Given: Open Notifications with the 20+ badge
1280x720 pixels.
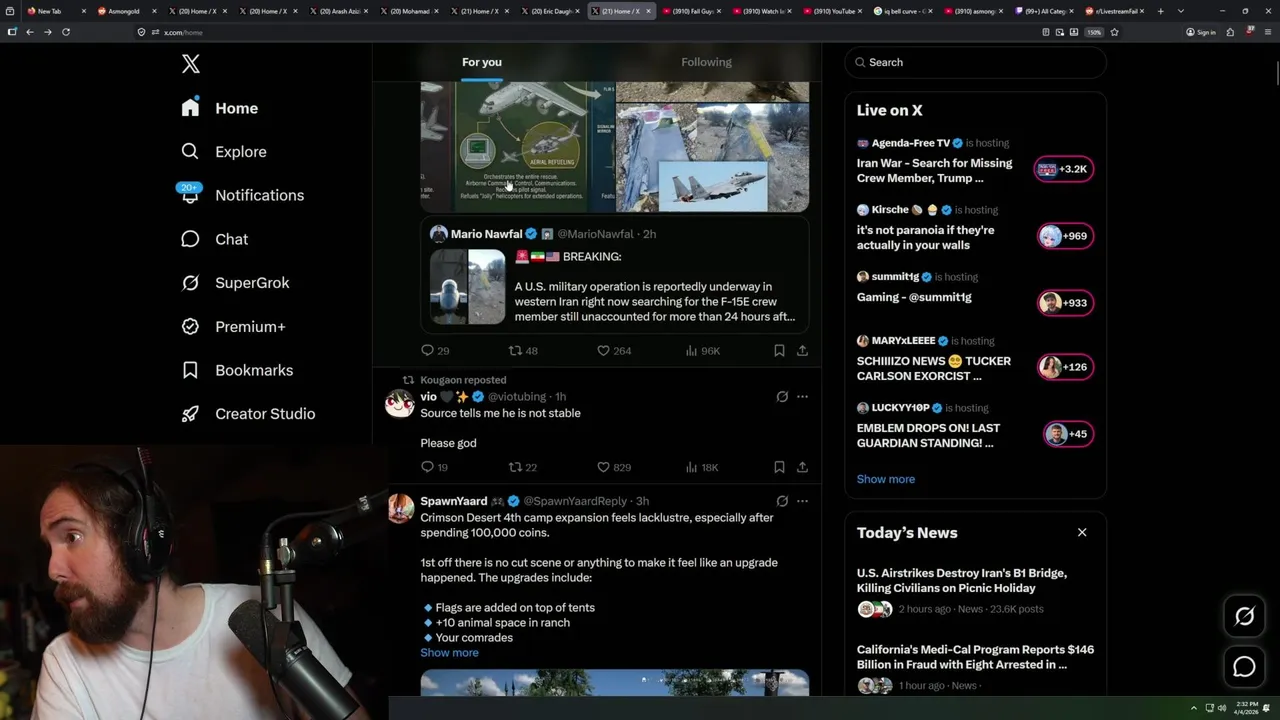Looking at the screenshot, I should click(242, 195).
